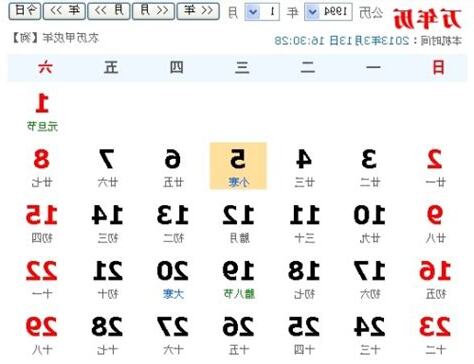Click the 月 arrow button left of center
The width and height of the screenshot is (474, 364).
[x=109, y=11]
